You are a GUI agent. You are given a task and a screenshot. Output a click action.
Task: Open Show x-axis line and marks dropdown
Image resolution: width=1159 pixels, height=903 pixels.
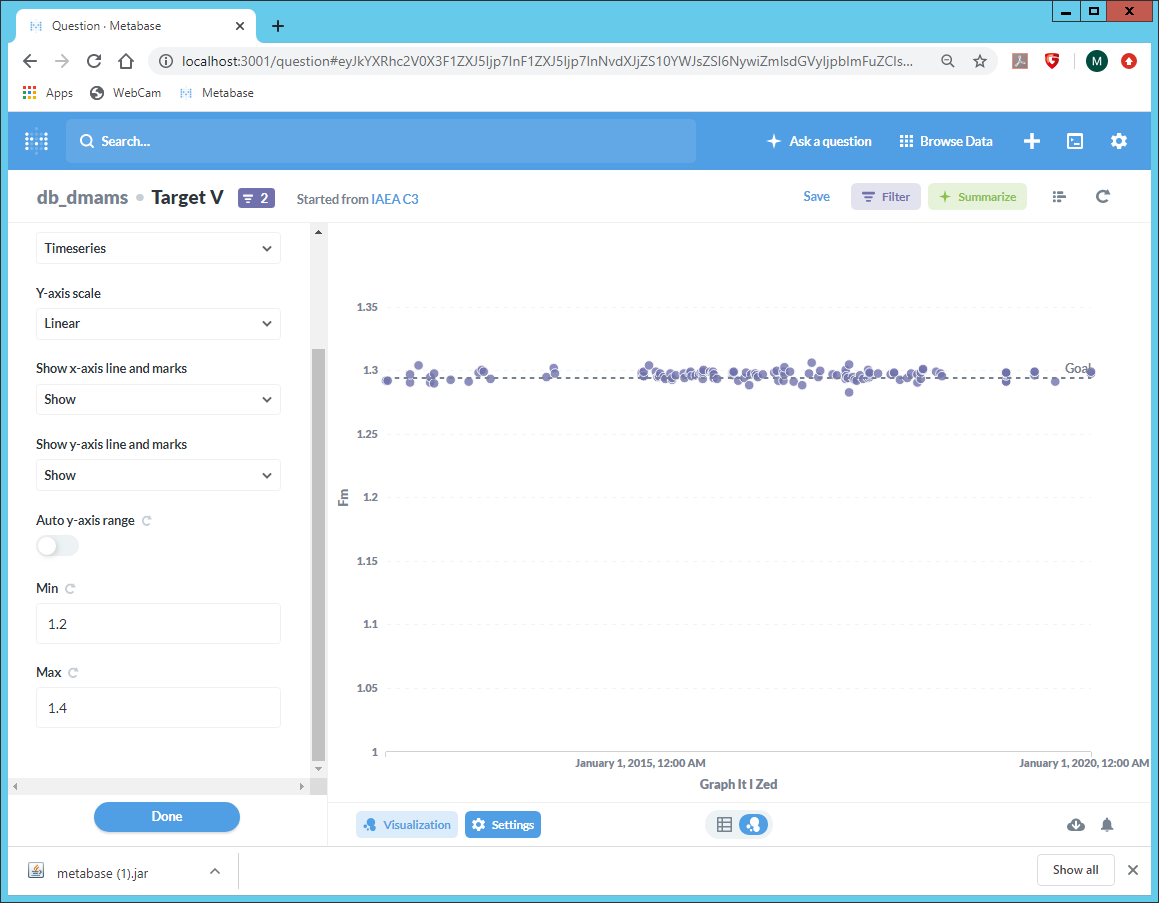[158, 400]
